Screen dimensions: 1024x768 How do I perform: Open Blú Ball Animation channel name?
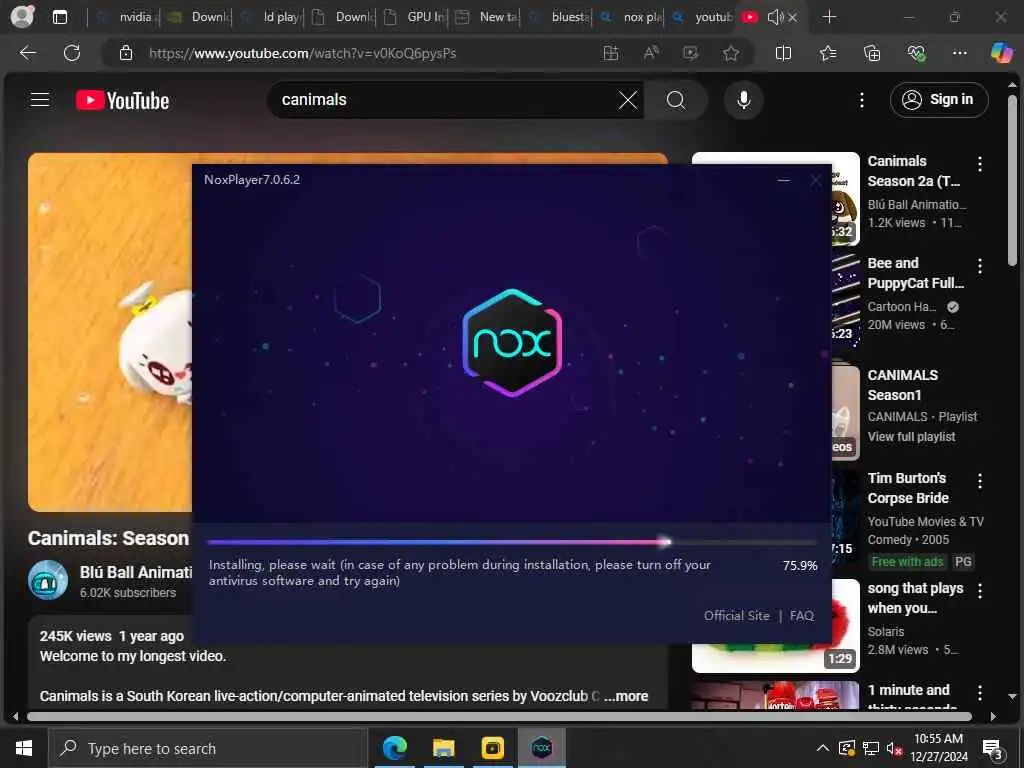coord(136,573)
